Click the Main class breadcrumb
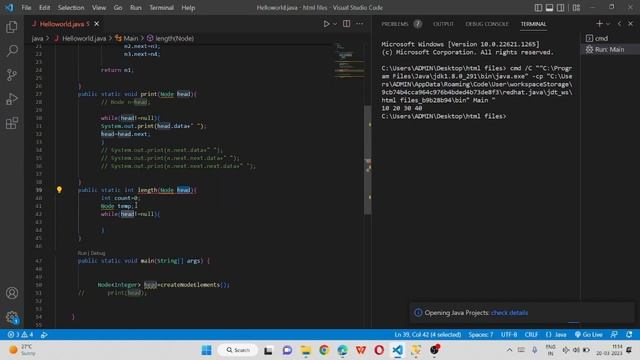Viewport: 640px width, 360px height. coord(127,38)
